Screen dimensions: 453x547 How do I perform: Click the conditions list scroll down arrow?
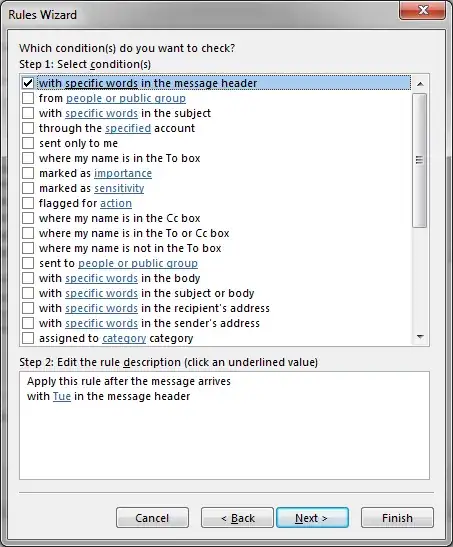(x=420, y=337)
